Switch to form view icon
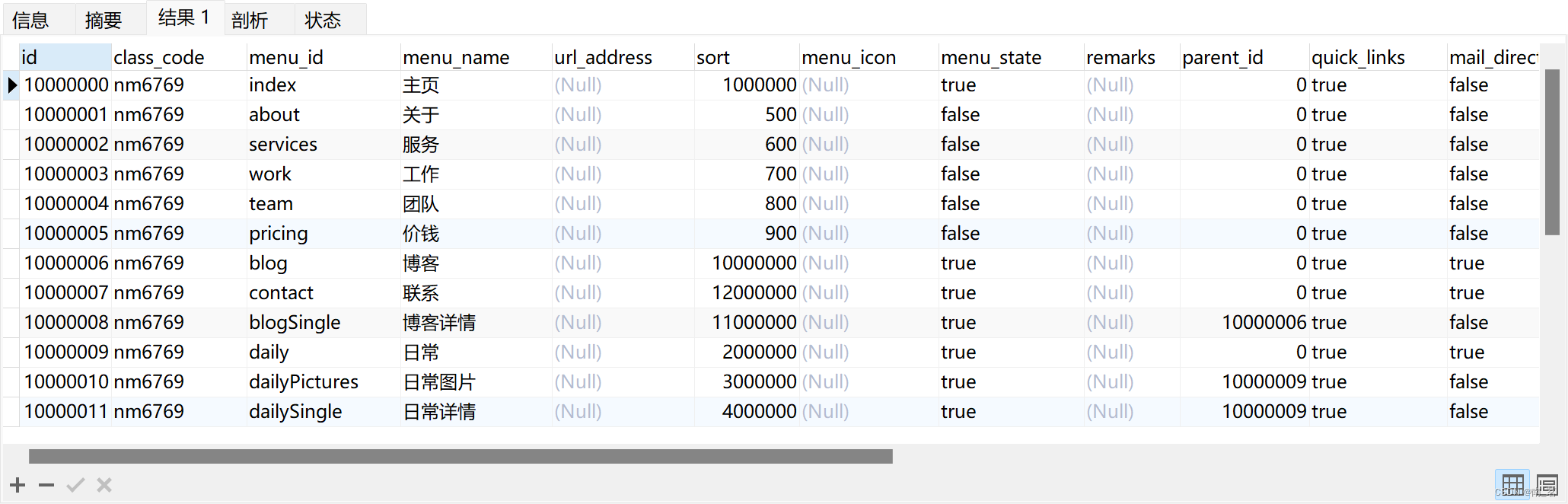Image resolution: width=1568 pixels, height=504 pixels. pyautogui.click(x=1547, y=484)
